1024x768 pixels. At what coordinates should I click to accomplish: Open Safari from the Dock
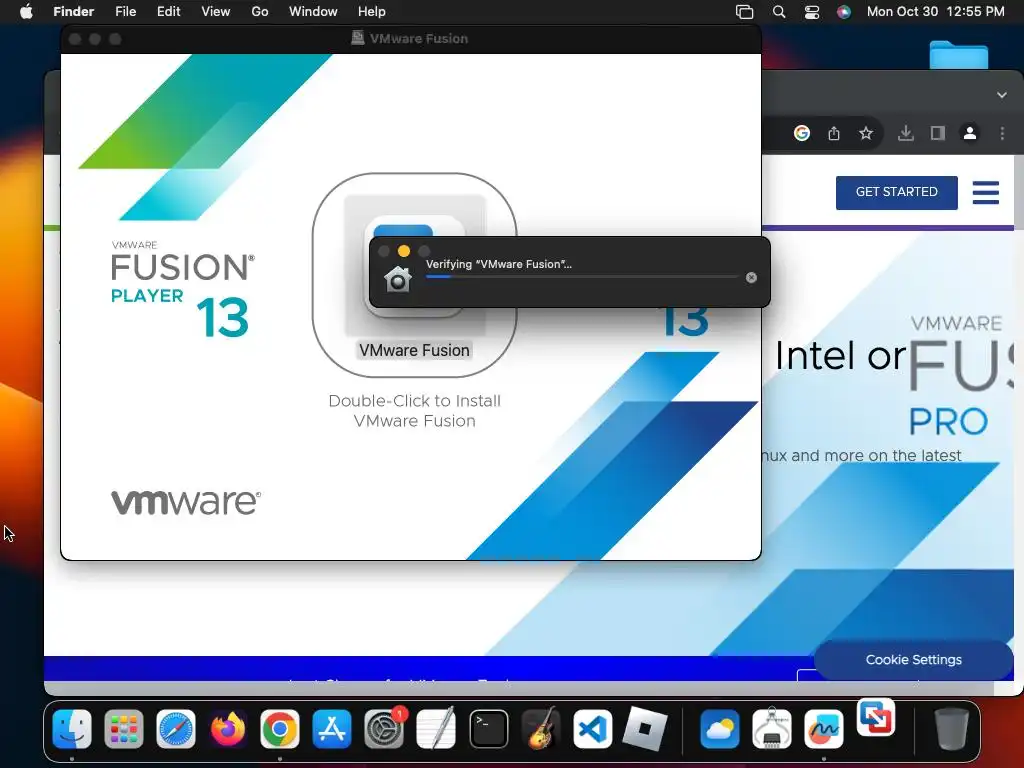tap(176, 728)
